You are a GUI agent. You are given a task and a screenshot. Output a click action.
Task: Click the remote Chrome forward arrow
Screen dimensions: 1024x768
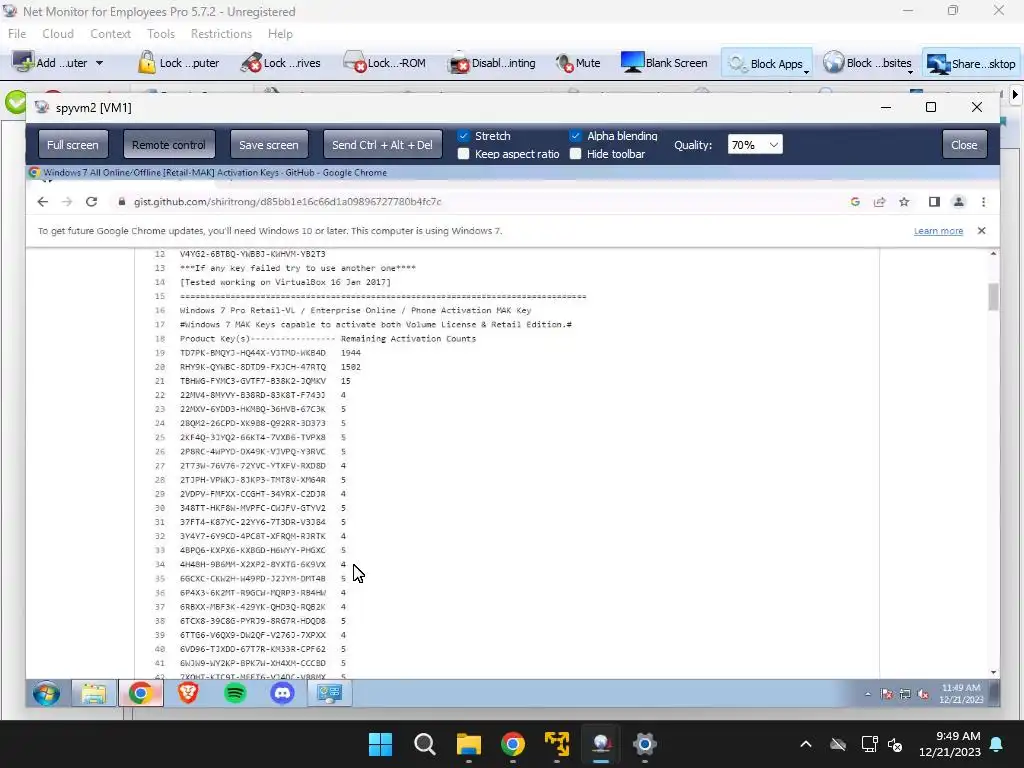(67, 202)
